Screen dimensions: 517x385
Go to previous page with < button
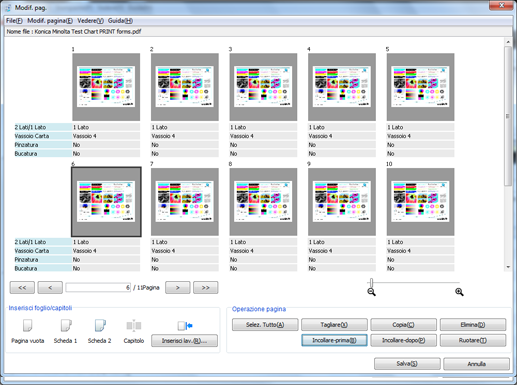[x=50, y=288]
